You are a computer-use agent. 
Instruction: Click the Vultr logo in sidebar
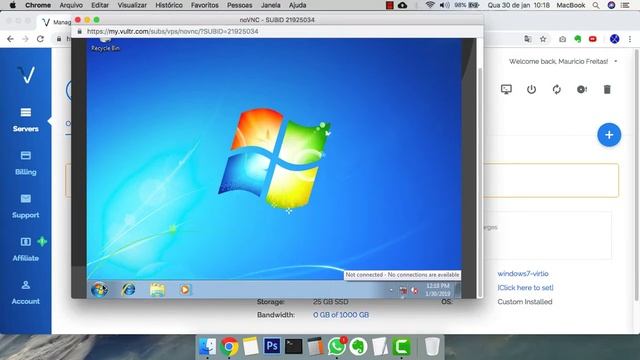point(26,75)
